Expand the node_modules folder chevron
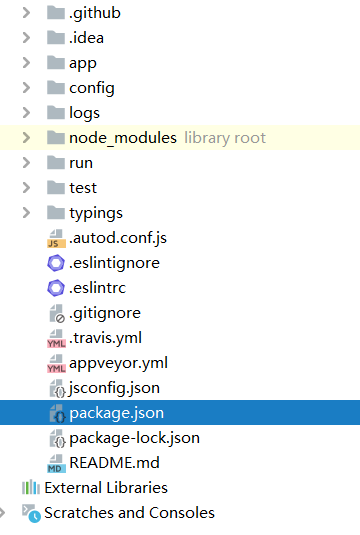 coord(26,138)
